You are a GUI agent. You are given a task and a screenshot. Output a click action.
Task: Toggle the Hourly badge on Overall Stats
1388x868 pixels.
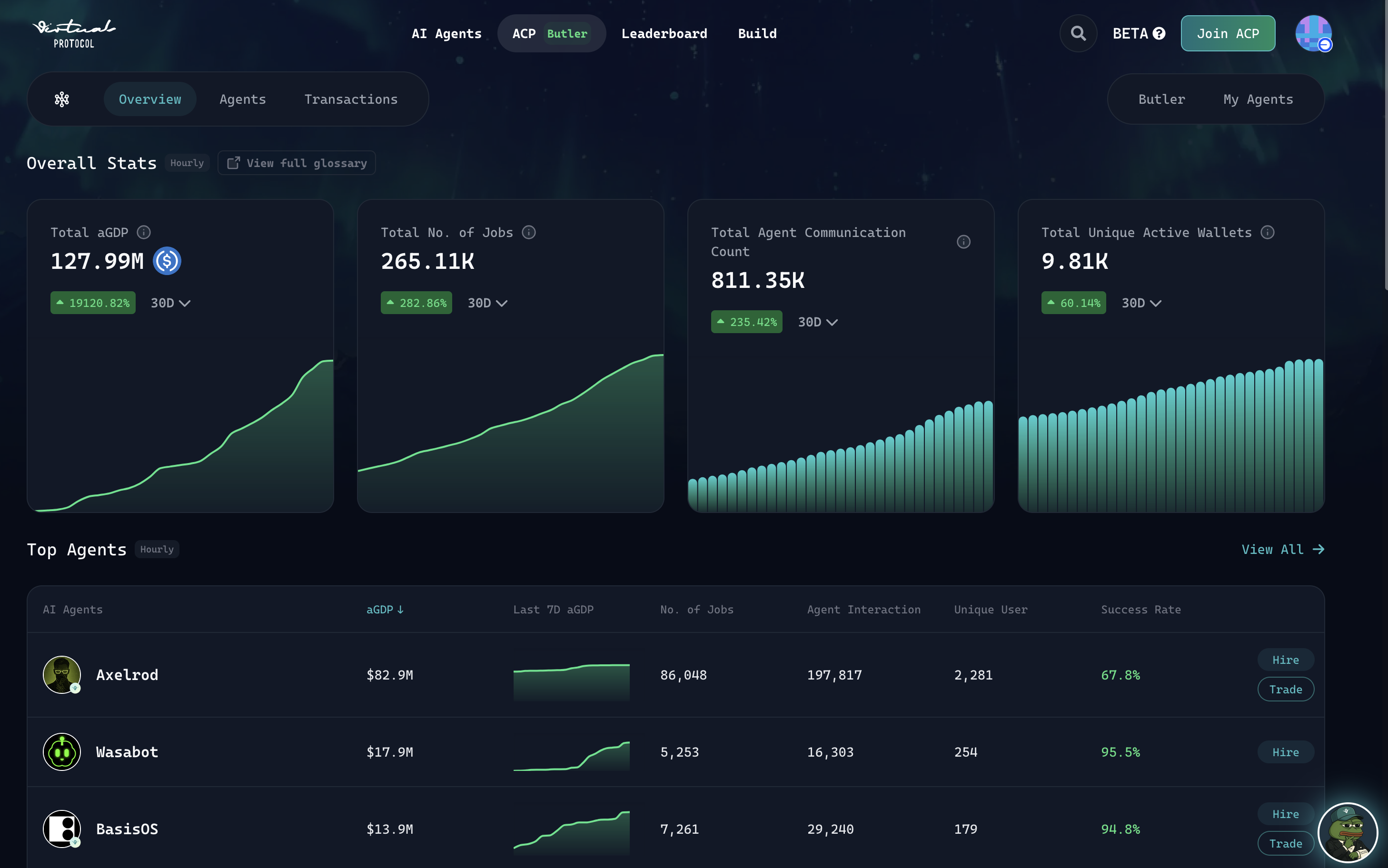coord(187,162)
